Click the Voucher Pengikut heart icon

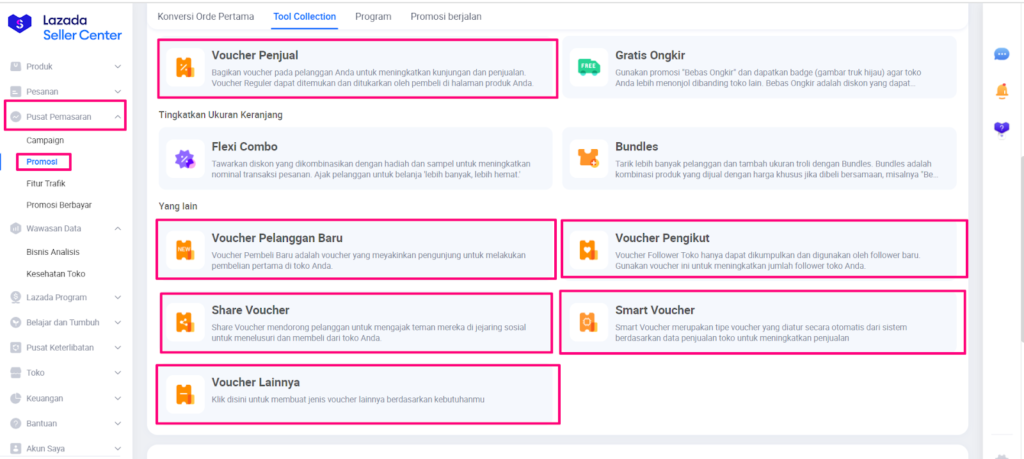pyautogui.click(x=588, y=249)
